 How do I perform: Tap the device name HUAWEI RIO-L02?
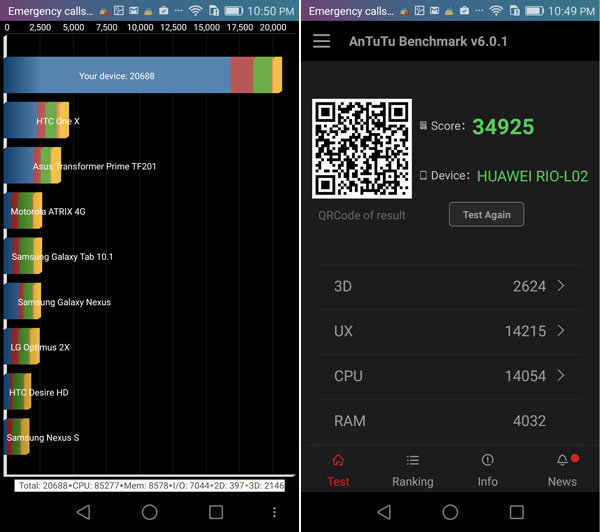(532, 176)
